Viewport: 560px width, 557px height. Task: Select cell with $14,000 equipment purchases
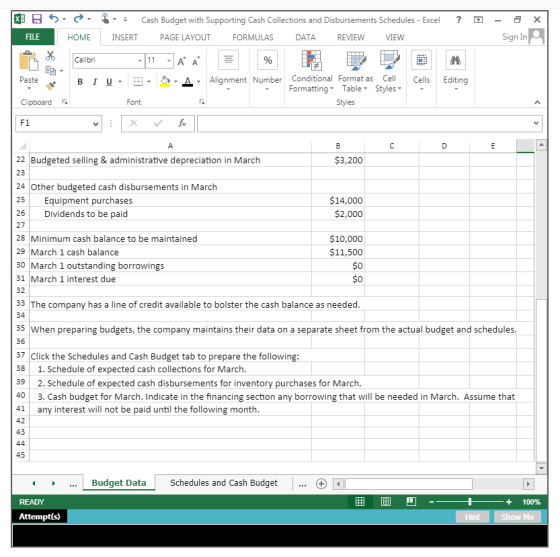click(338, 201)
